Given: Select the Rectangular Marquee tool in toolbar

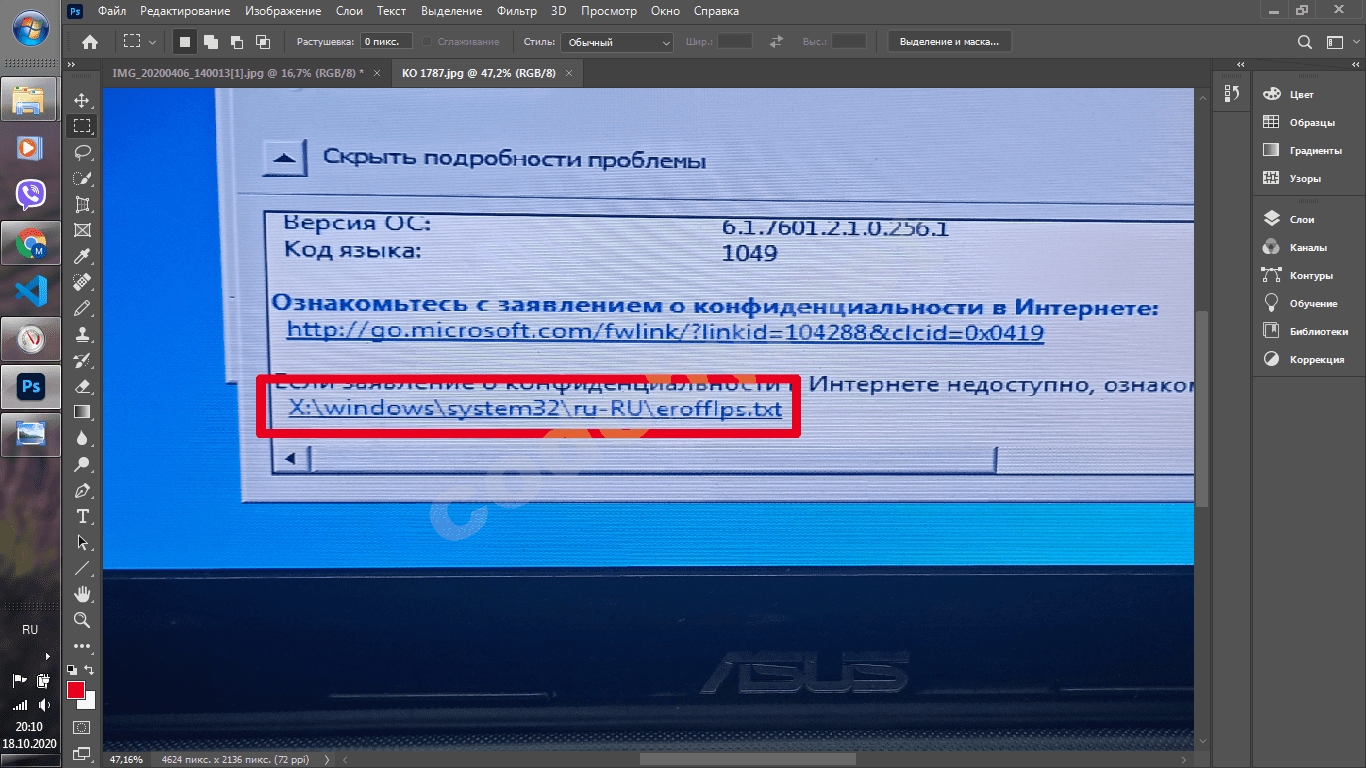Looking at the screenshot, I should pos(83,126).
